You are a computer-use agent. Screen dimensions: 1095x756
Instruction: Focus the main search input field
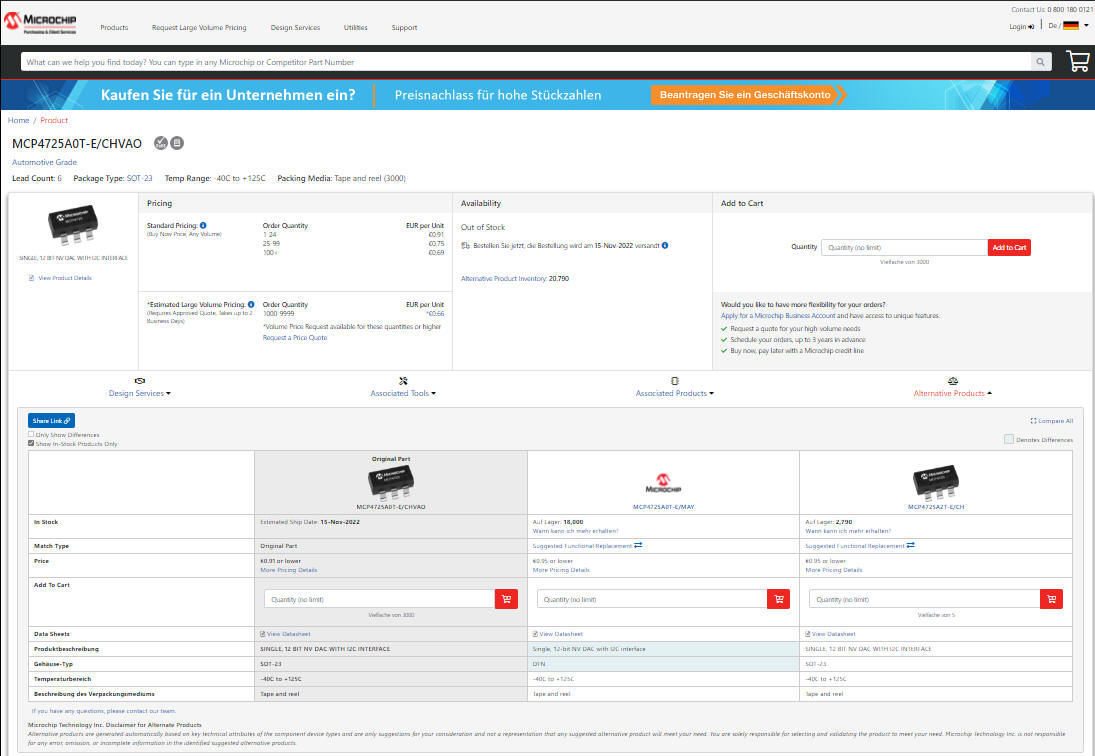click(x=526, y=62)
